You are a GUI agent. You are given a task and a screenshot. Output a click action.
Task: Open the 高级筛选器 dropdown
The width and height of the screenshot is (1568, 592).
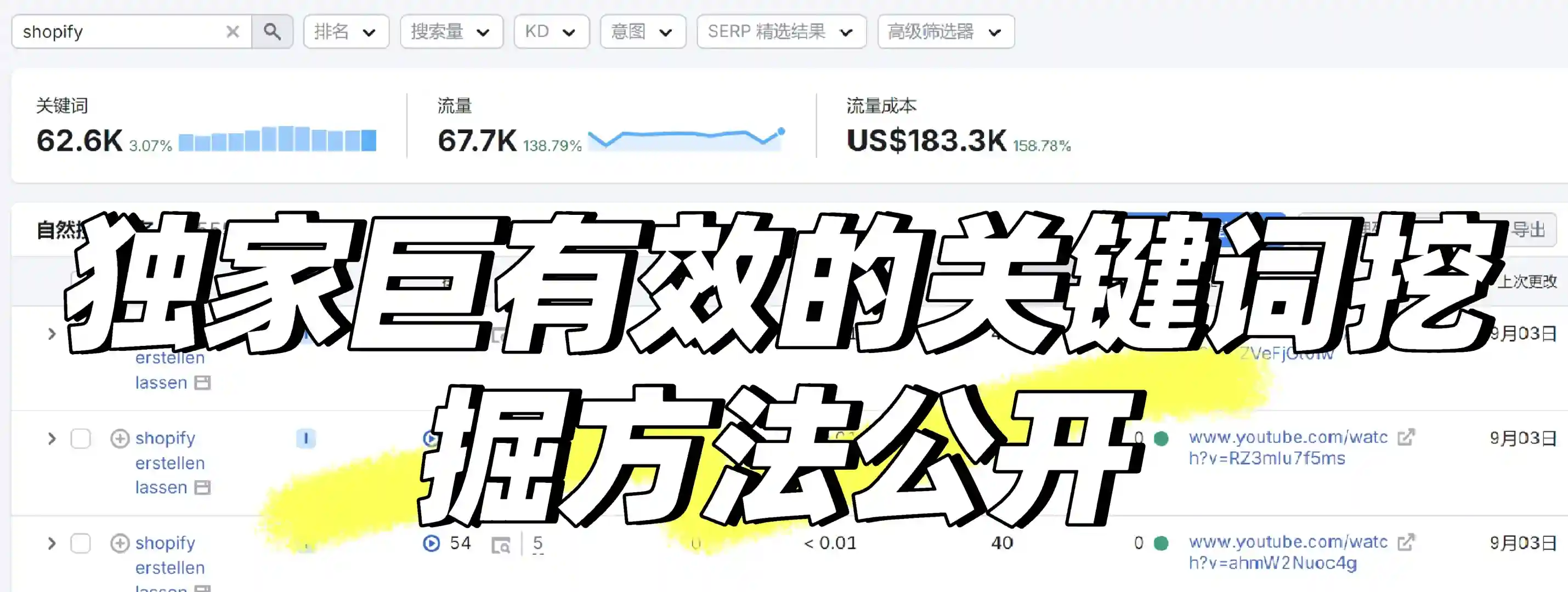[x=946, y=32]
